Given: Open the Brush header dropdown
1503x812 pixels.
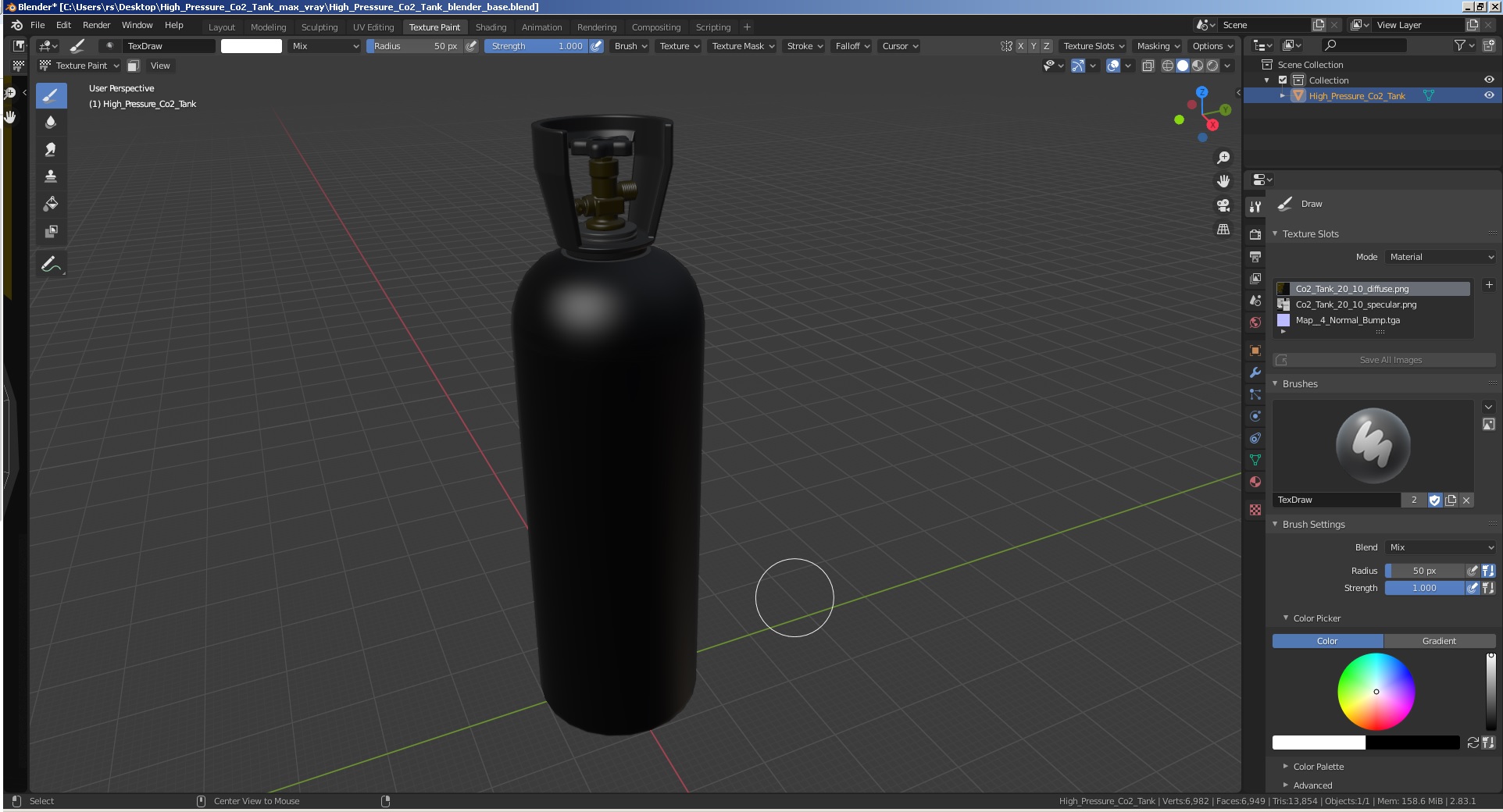Looking at the screenshot, I should pyautogui.click(x=630, y=46).
